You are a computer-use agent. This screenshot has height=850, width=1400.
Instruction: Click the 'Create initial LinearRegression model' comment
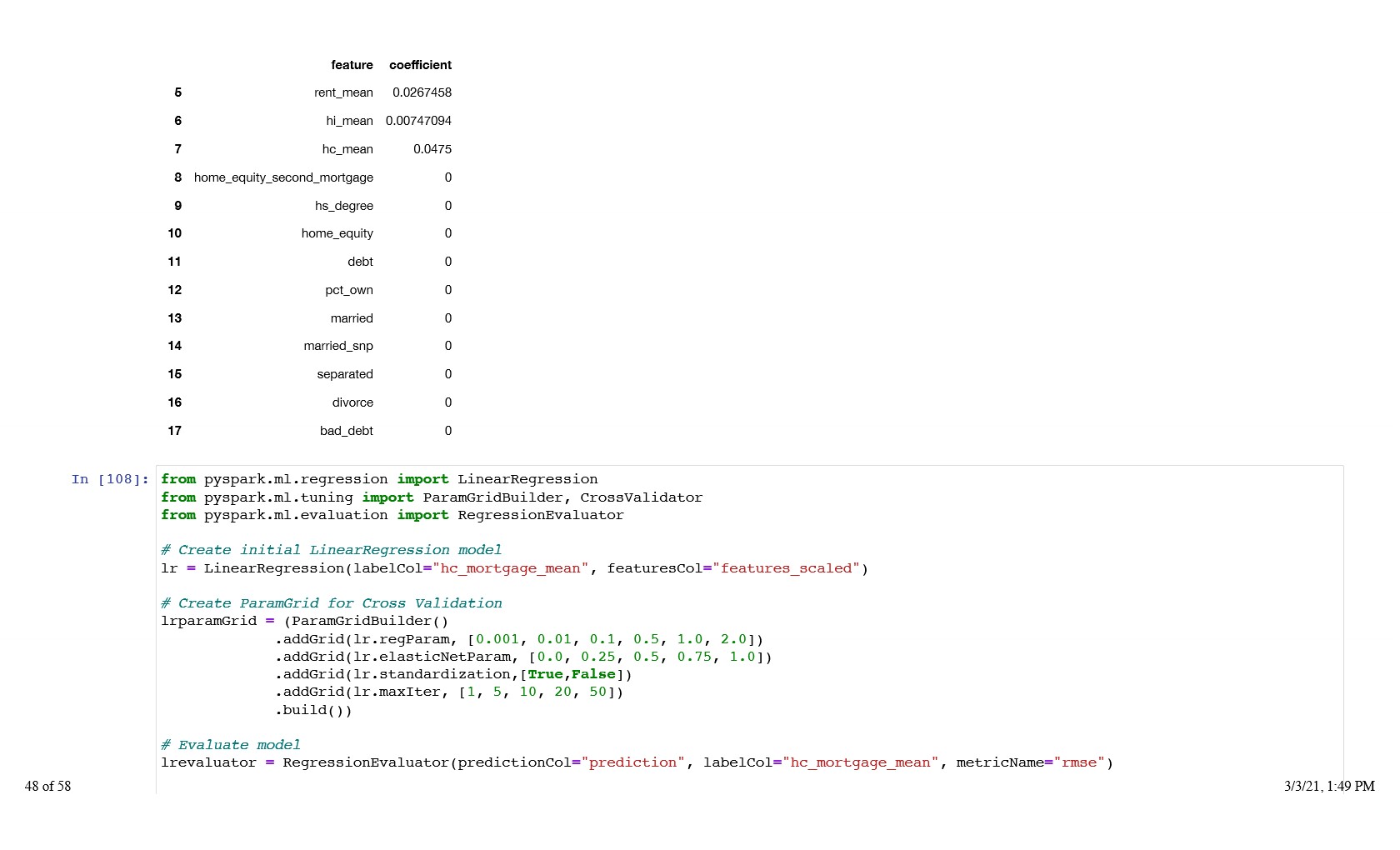(331, 550)
